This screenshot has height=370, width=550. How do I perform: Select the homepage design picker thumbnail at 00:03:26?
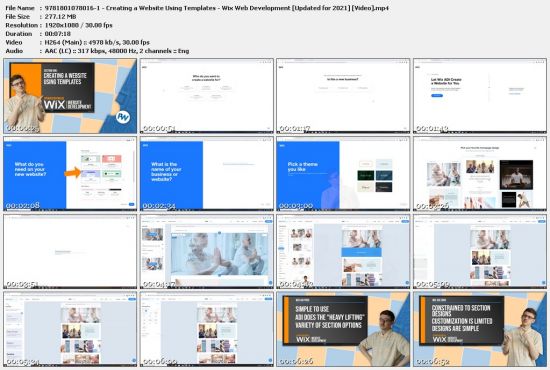tap(480, 174)
